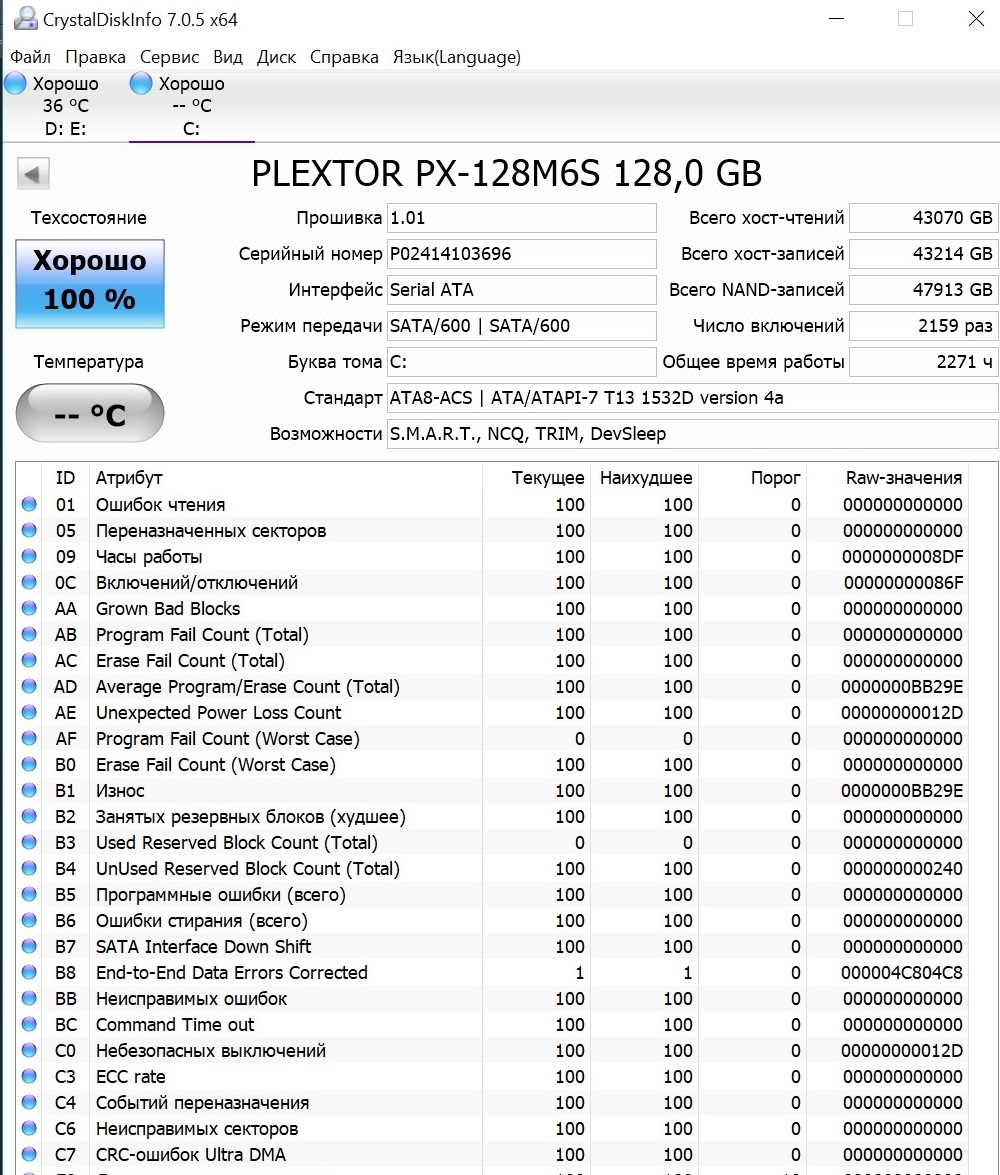Click the power-on count value 2159 раз
The image size is (1000, 1175).
point(924,326)
